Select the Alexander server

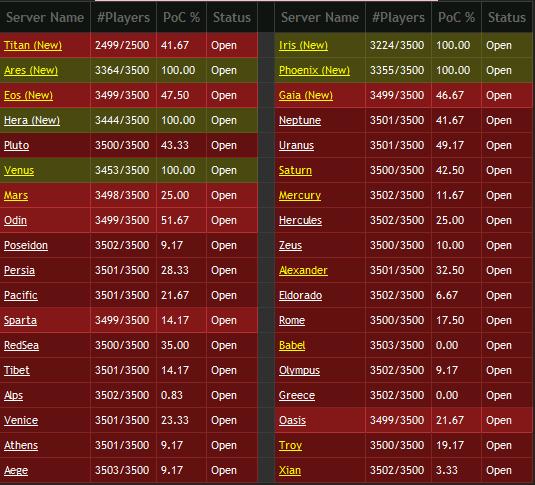click(303, 270)
